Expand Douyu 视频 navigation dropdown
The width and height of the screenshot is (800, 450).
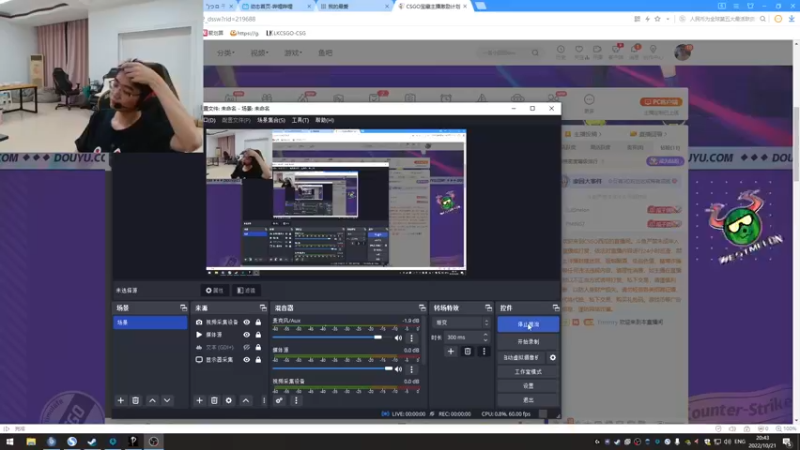pos(259,53)
